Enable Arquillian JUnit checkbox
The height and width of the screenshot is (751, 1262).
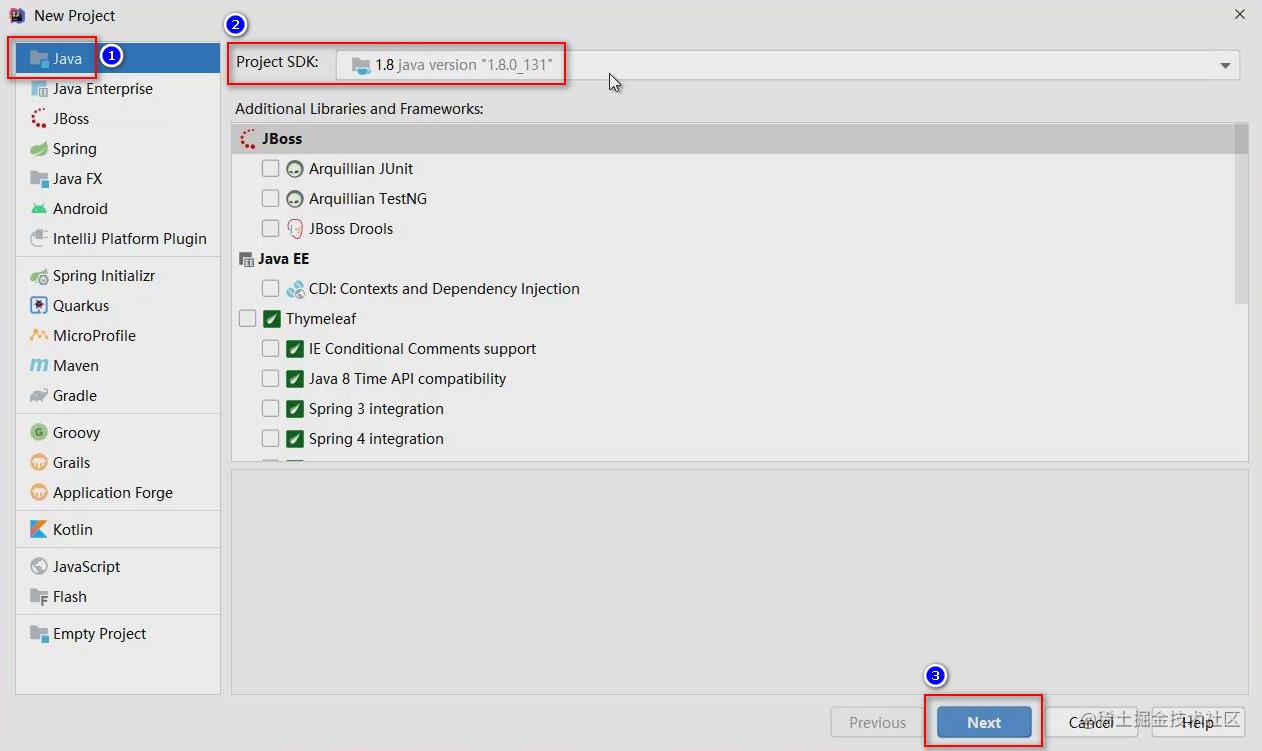[x=270, y=169]
